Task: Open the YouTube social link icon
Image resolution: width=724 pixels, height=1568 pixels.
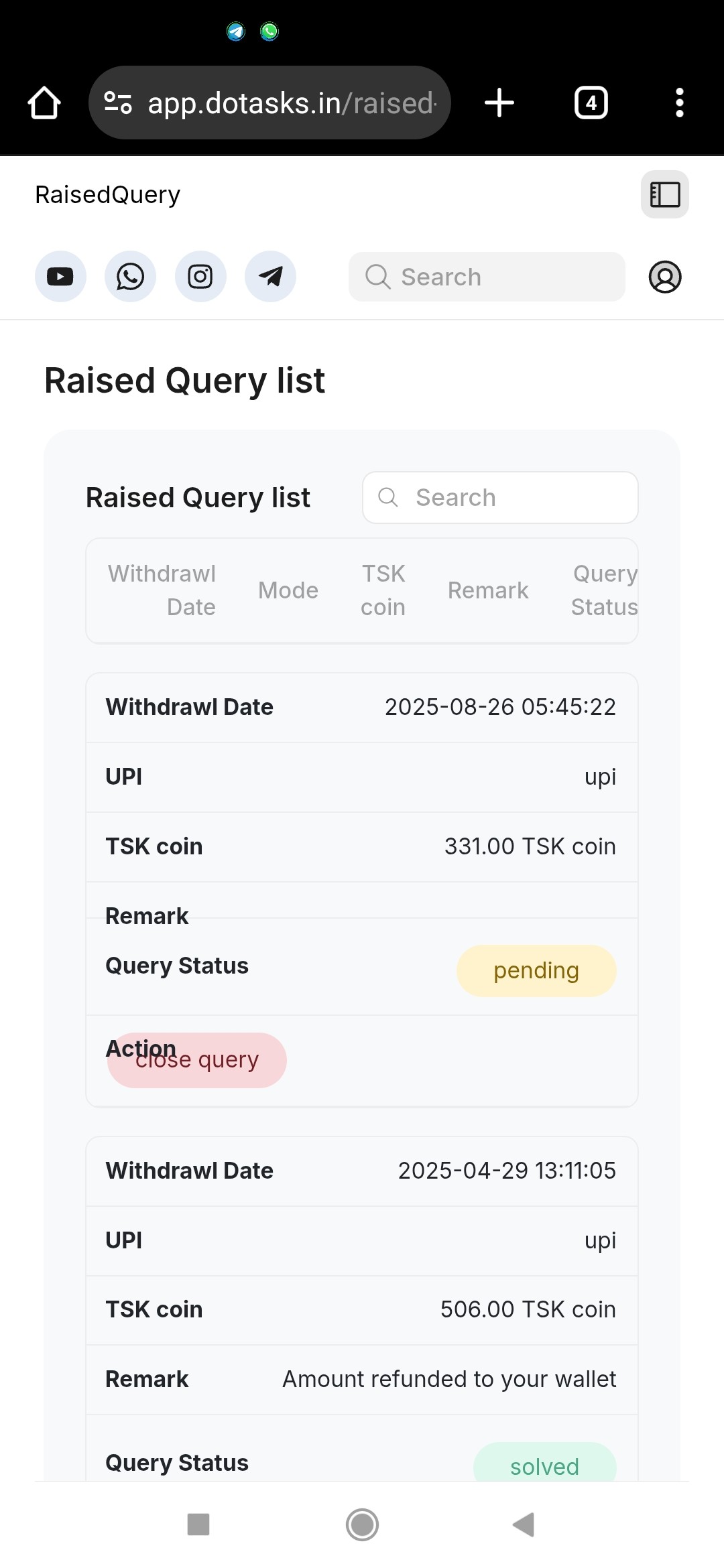Action: click(x=60, y=277)
